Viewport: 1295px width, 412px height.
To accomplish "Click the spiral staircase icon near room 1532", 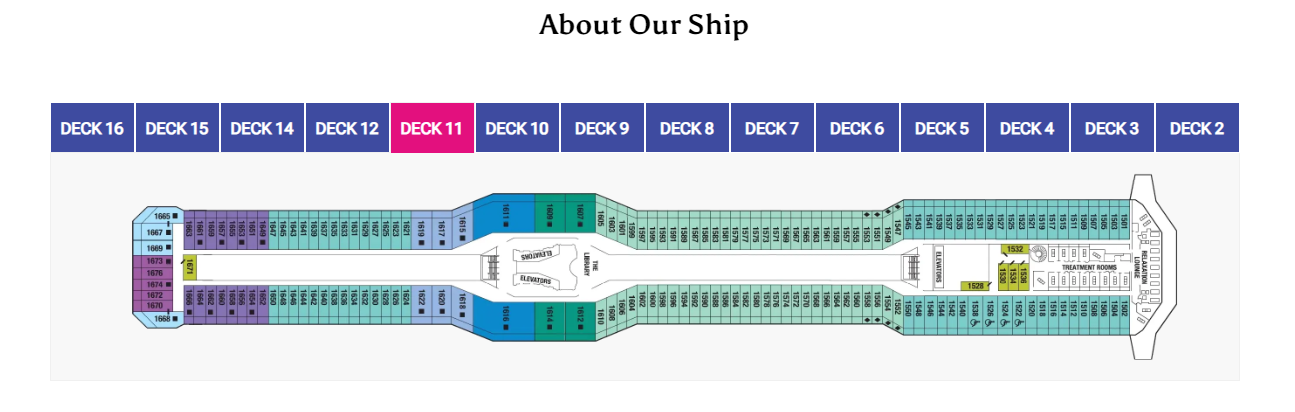I will click(1036, 253).
